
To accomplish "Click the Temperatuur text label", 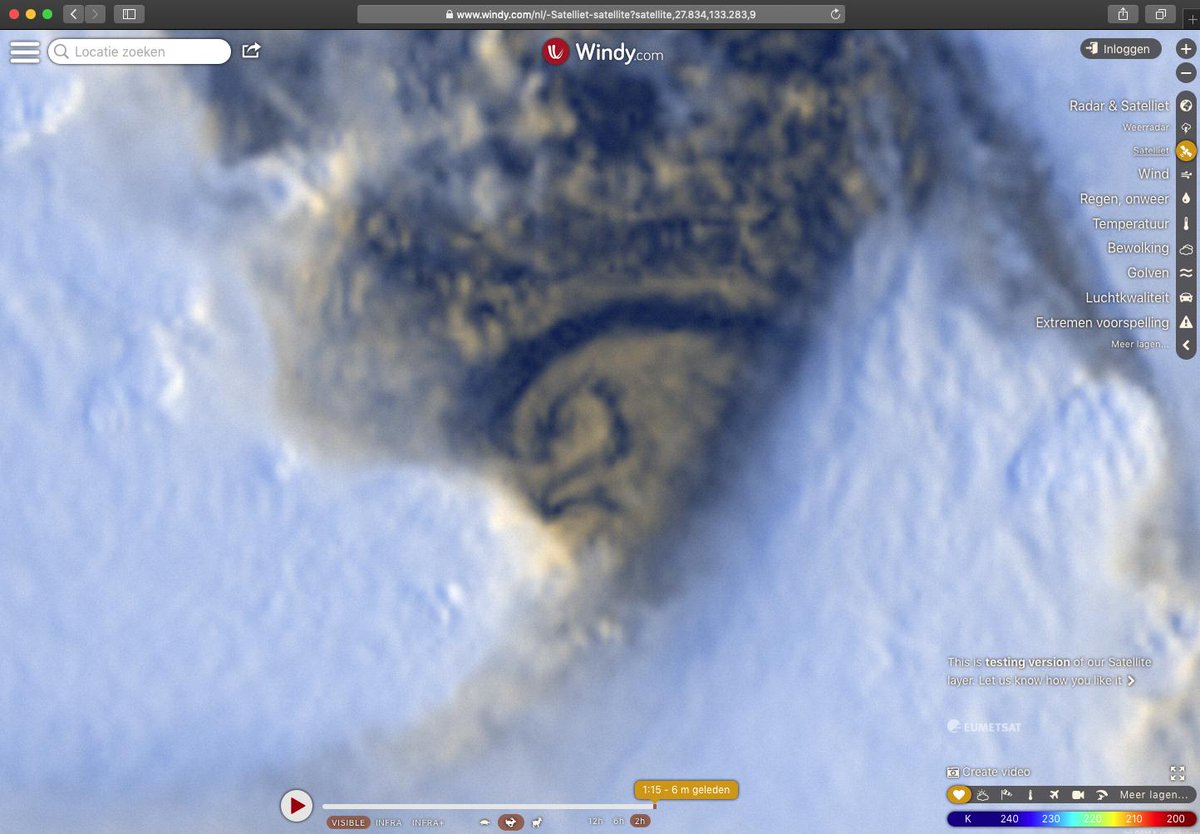I will (x=1130, y=224).
